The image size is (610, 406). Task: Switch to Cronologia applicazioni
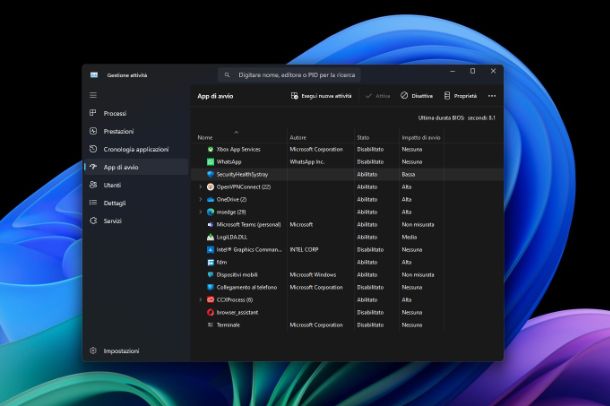(137, 149)
